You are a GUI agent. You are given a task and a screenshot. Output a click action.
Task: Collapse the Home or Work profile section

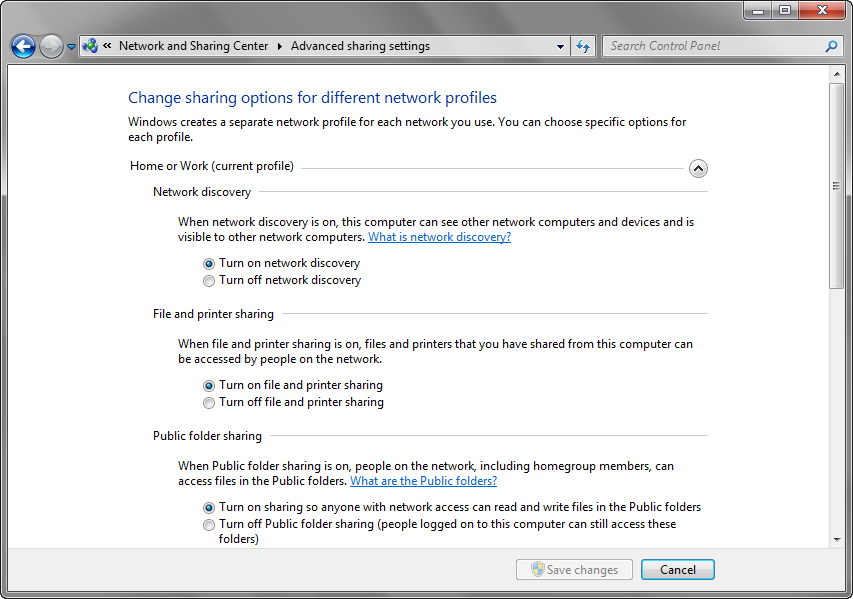[x=698, y=169]
